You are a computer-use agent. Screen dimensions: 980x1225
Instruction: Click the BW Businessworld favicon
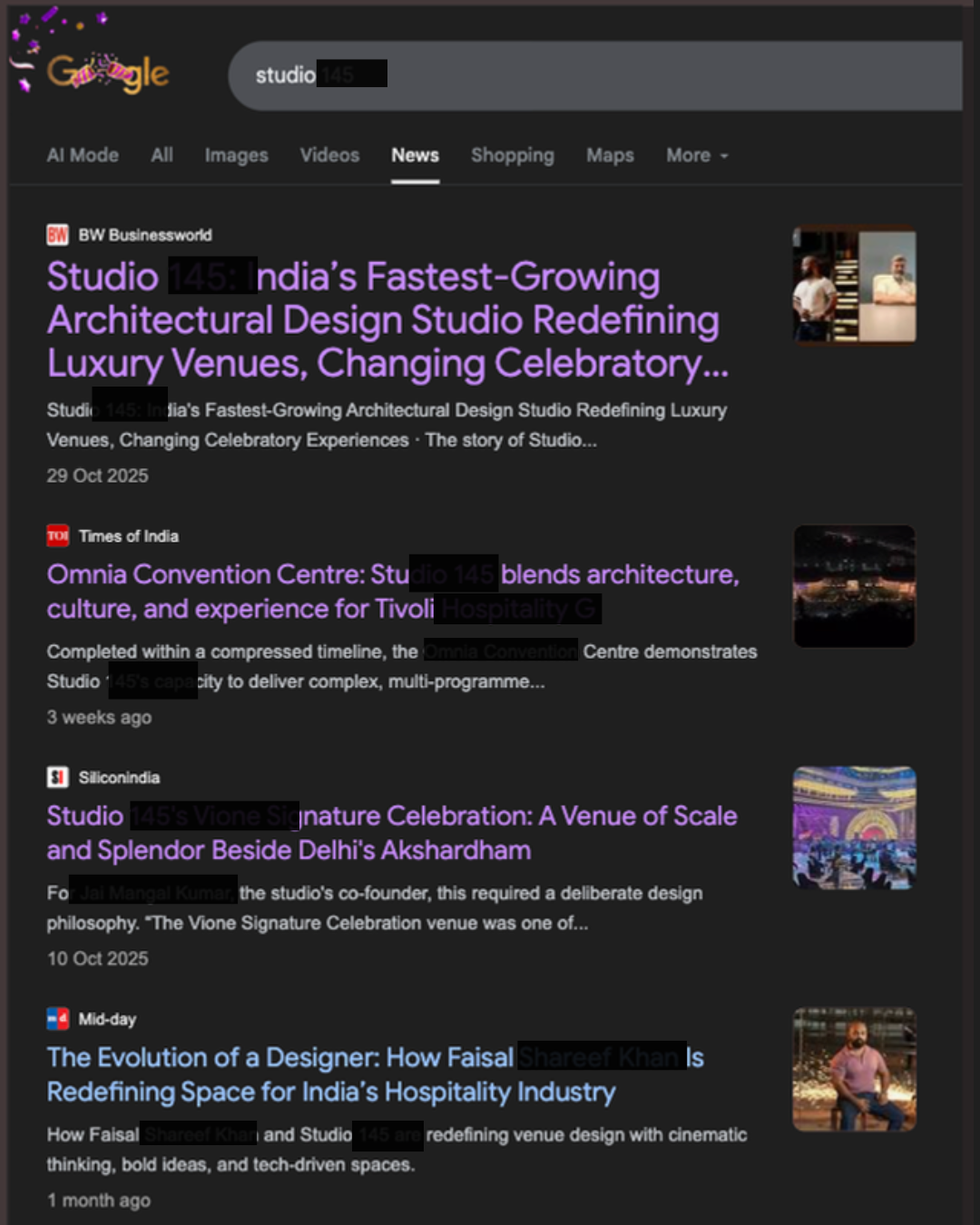coord(57,235)
